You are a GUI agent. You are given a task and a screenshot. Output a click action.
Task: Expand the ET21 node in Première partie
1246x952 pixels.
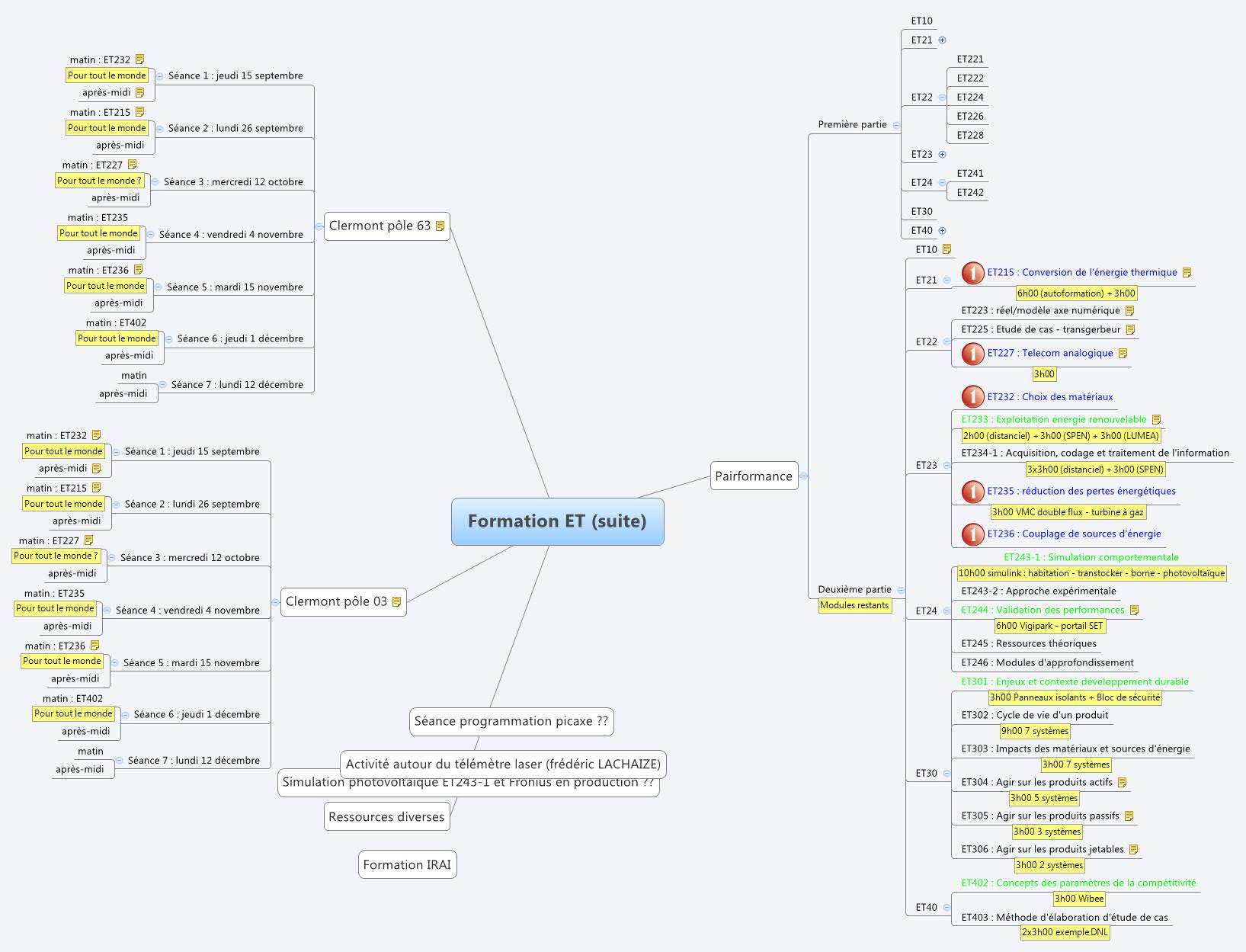(x=943, y=40)
